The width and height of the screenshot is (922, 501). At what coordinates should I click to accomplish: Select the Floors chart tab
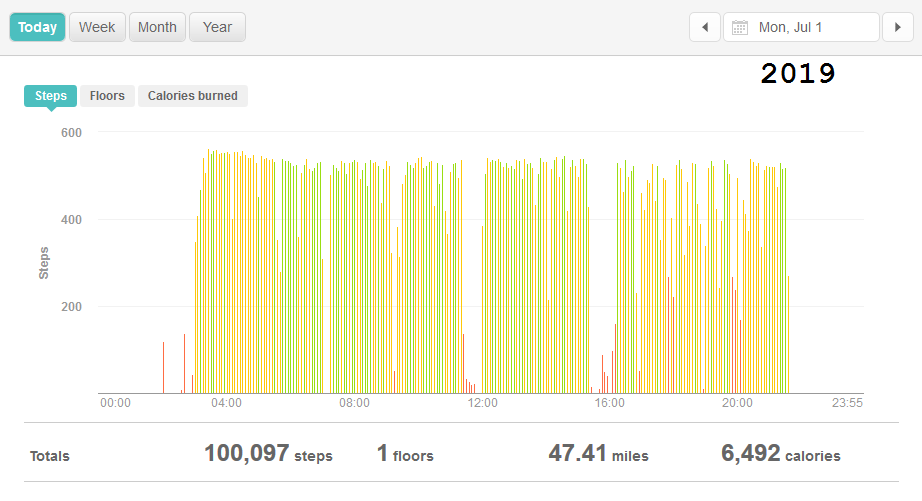coord(107,96)
